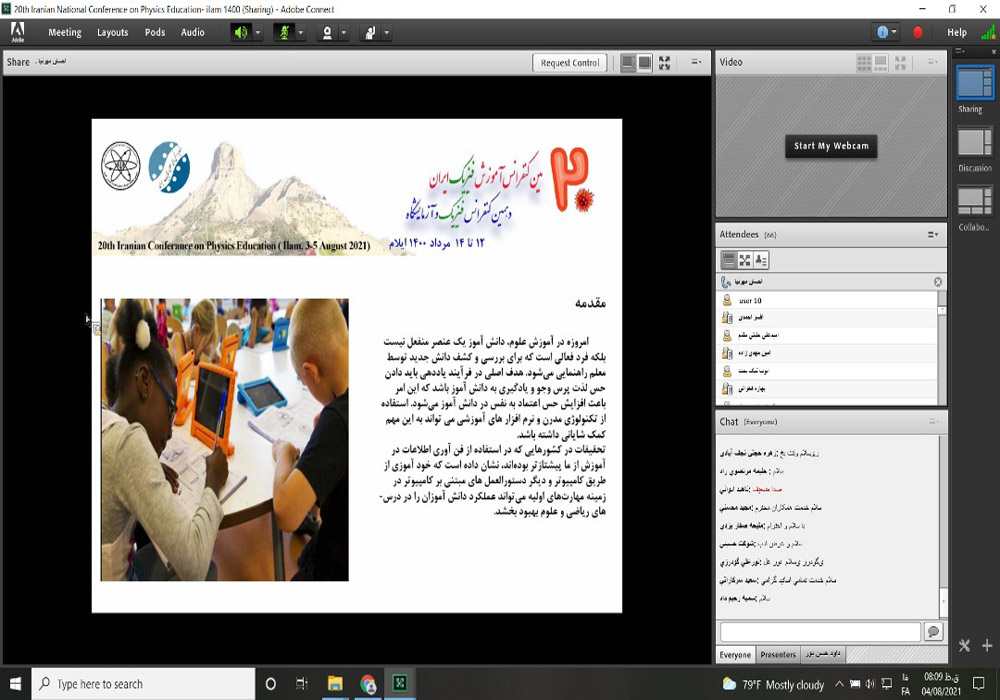This screenshot has width=1000, height=700.
Task: Open the Share pod options menu
Action: [x=696, y=62]
